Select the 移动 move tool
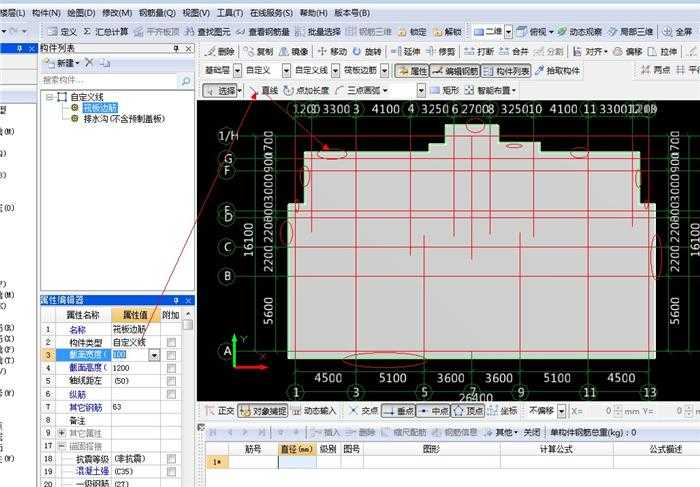The width and height of the screenshot is (700, 487). [x=332, y=52]
